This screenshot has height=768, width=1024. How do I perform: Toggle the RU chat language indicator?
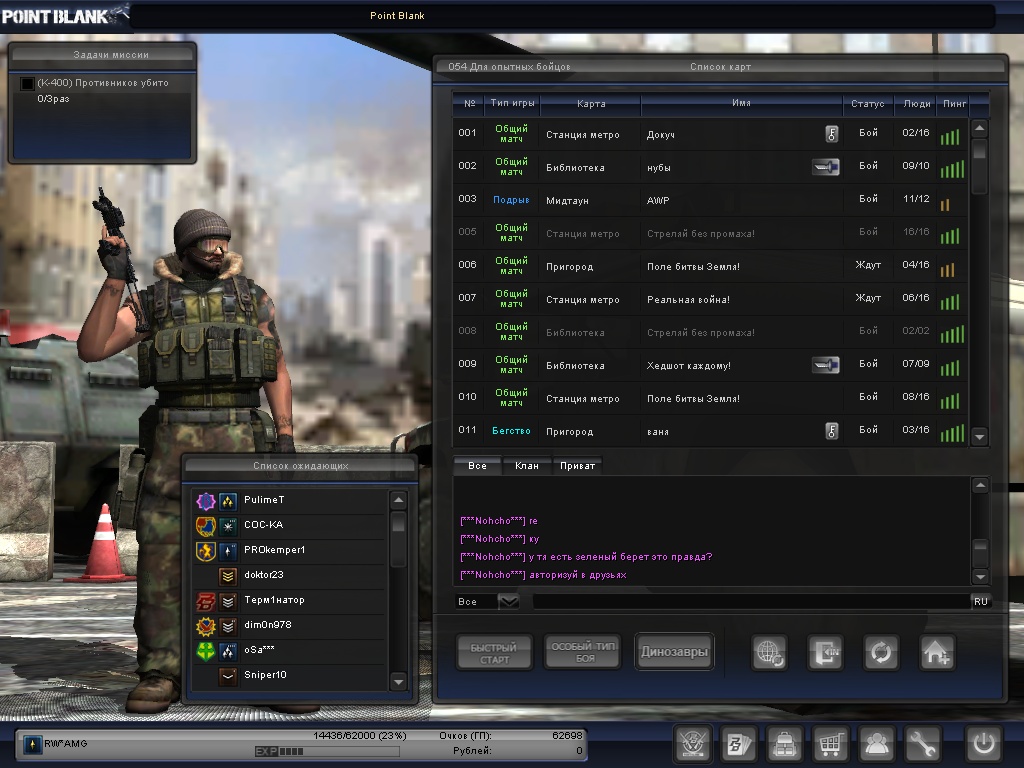point(980,601)
